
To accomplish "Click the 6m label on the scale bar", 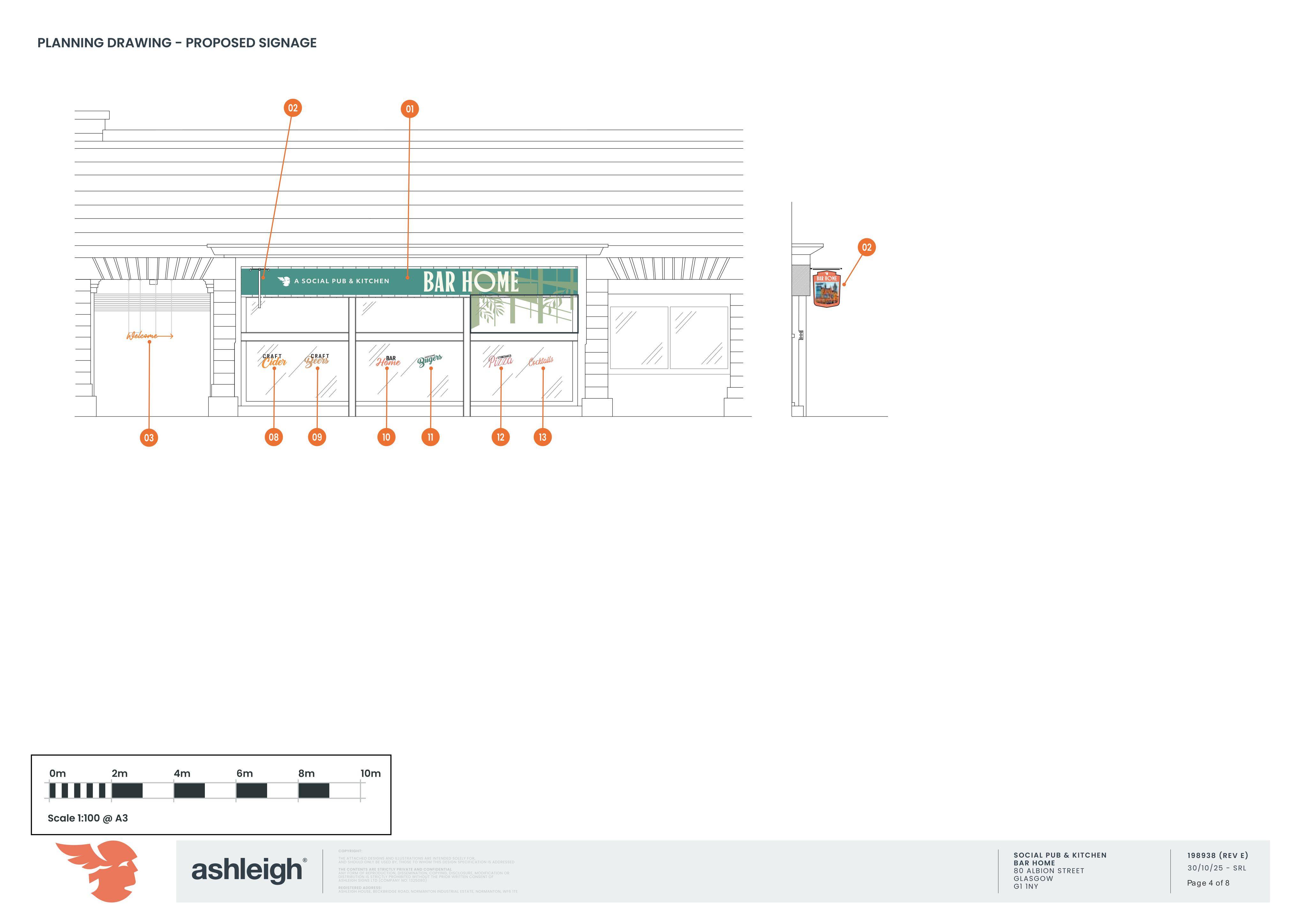I will point(245,774).
